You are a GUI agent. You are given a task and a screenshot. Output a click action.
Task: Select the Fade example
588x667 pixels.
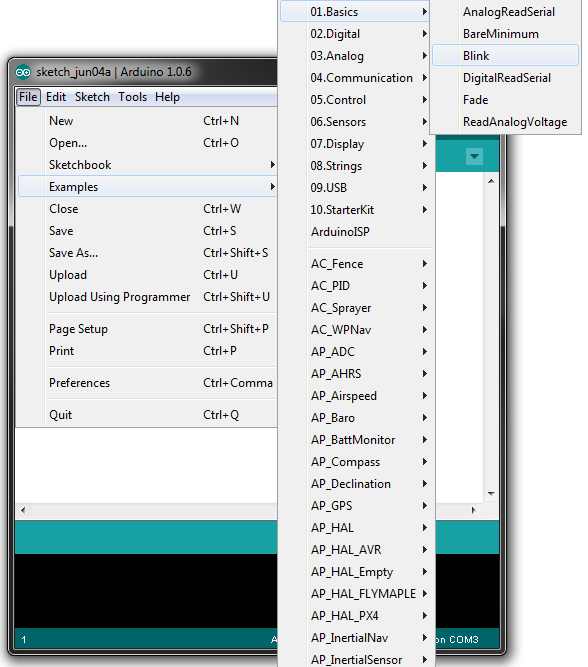(505, 100)
